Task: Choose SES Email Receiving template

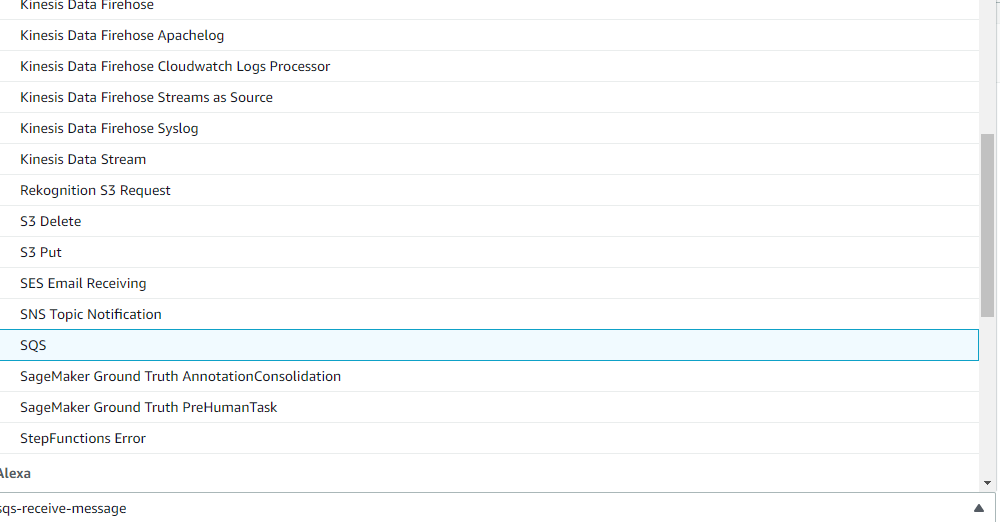Action: coord(489,283)
